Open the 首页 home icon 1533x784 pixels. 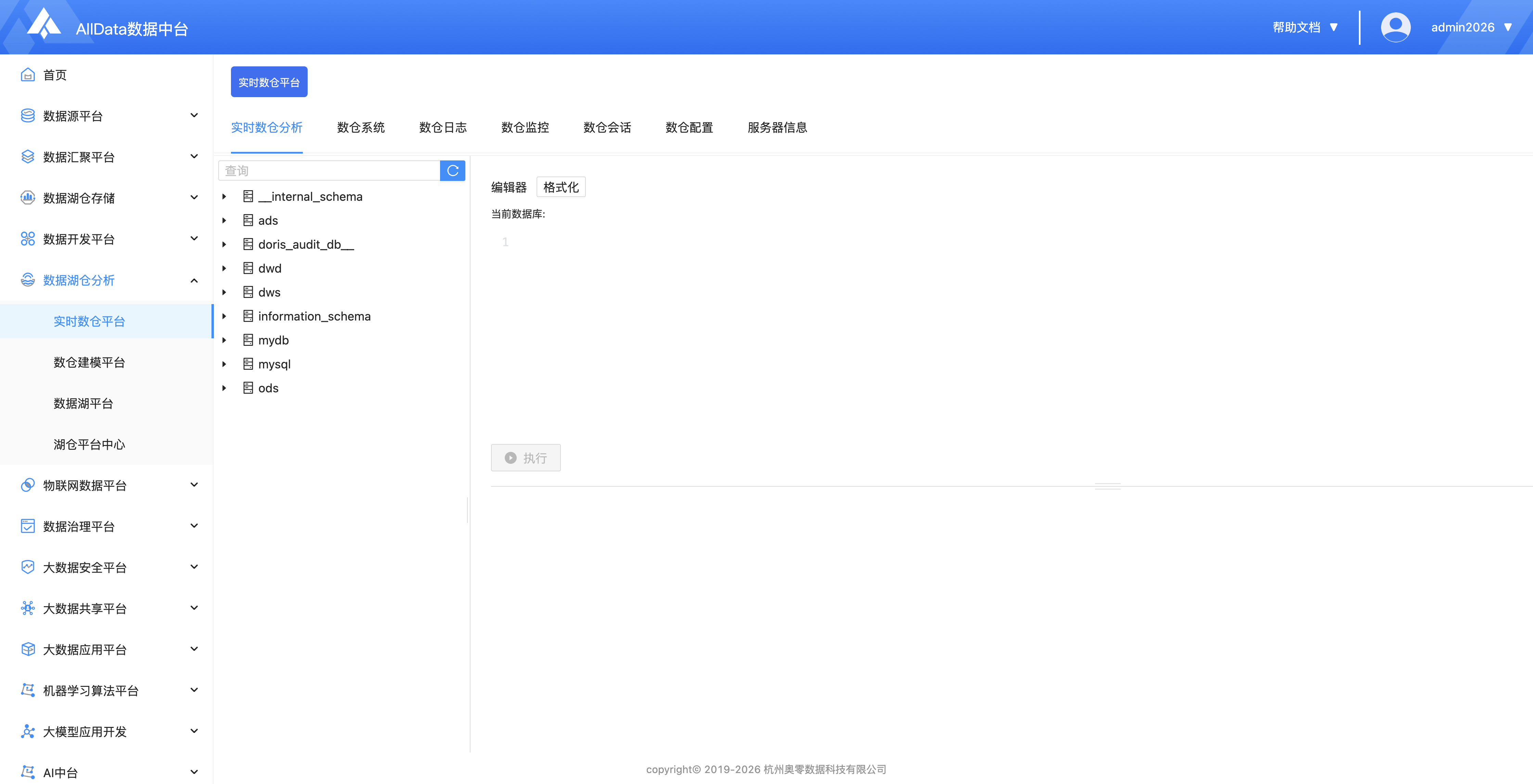click(x=27, y=75)
